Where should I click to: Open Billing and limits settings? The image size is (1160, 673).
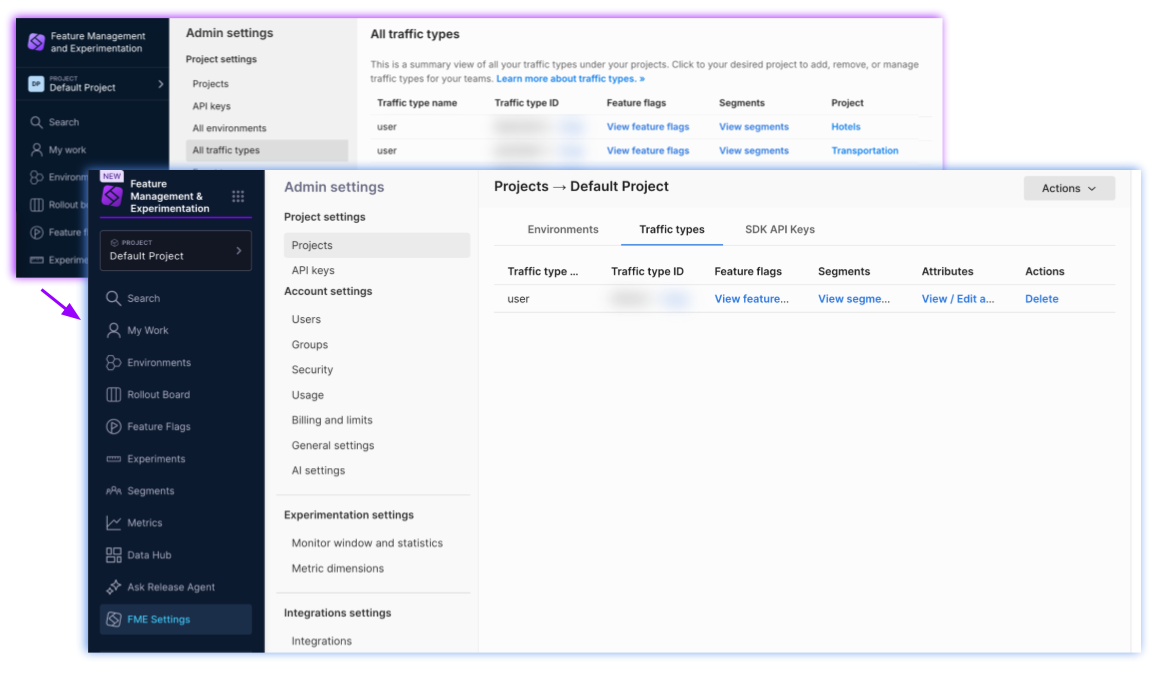coord(332,420)
